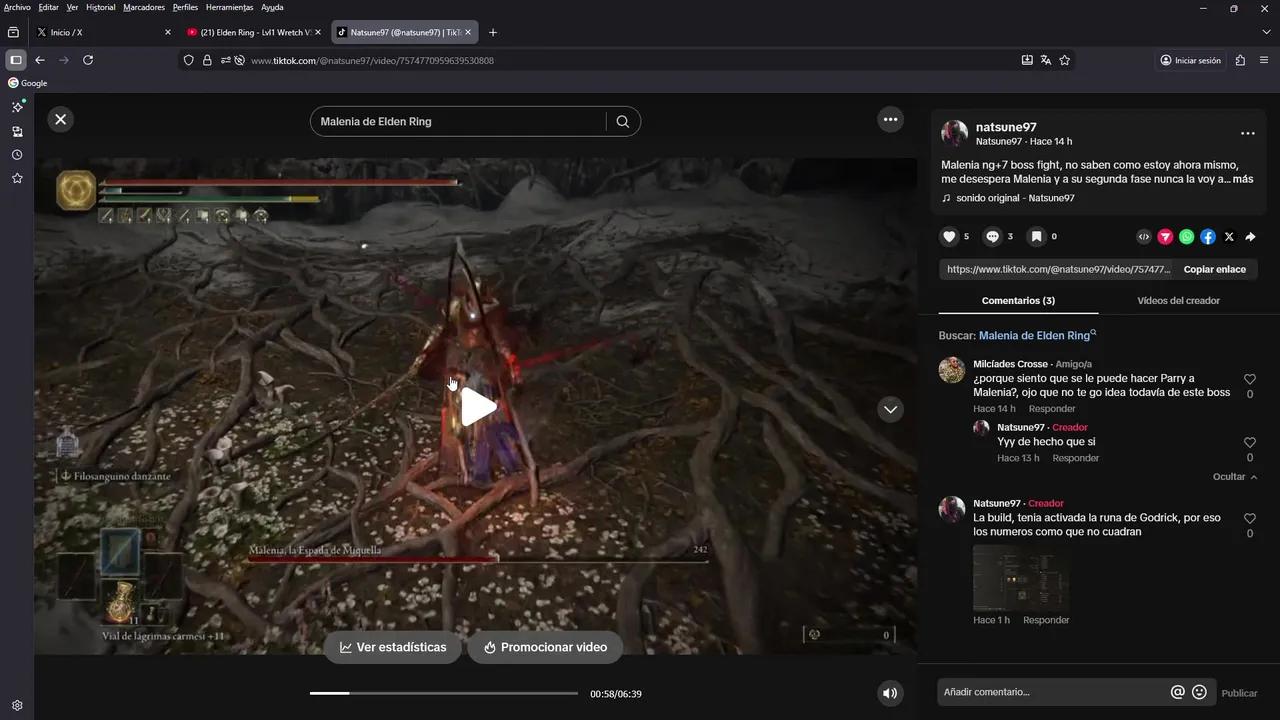Bookmark this page with star
Viewport: 1280px width, 720px height.
(x=1065, y=60)
